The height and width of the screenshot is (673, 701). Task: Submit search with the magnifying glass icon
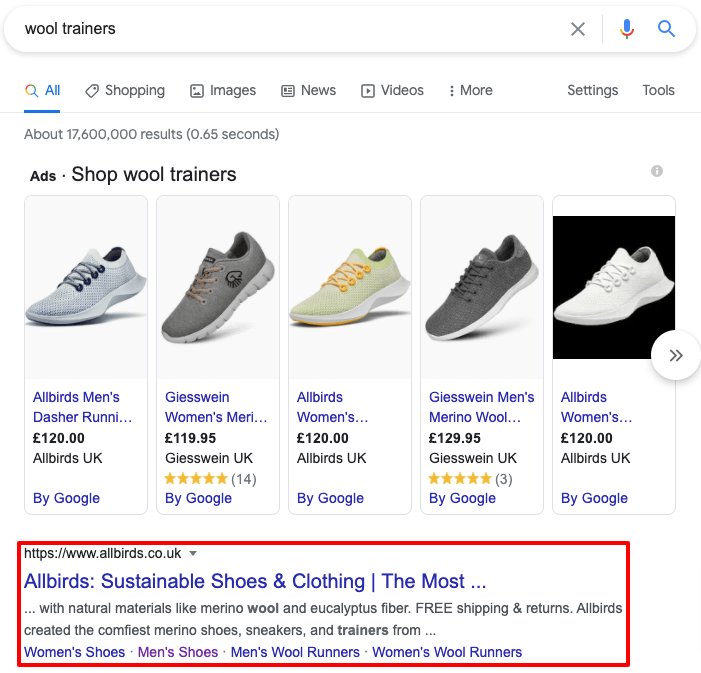(666, 29)
